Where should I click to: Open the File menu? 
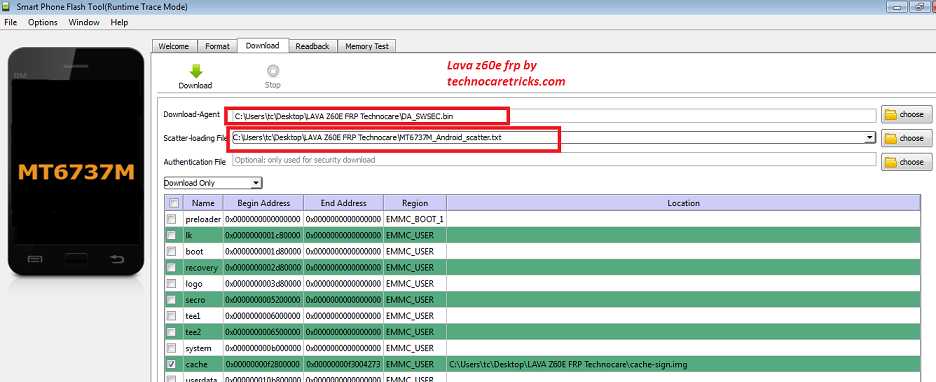pos(11,22)
